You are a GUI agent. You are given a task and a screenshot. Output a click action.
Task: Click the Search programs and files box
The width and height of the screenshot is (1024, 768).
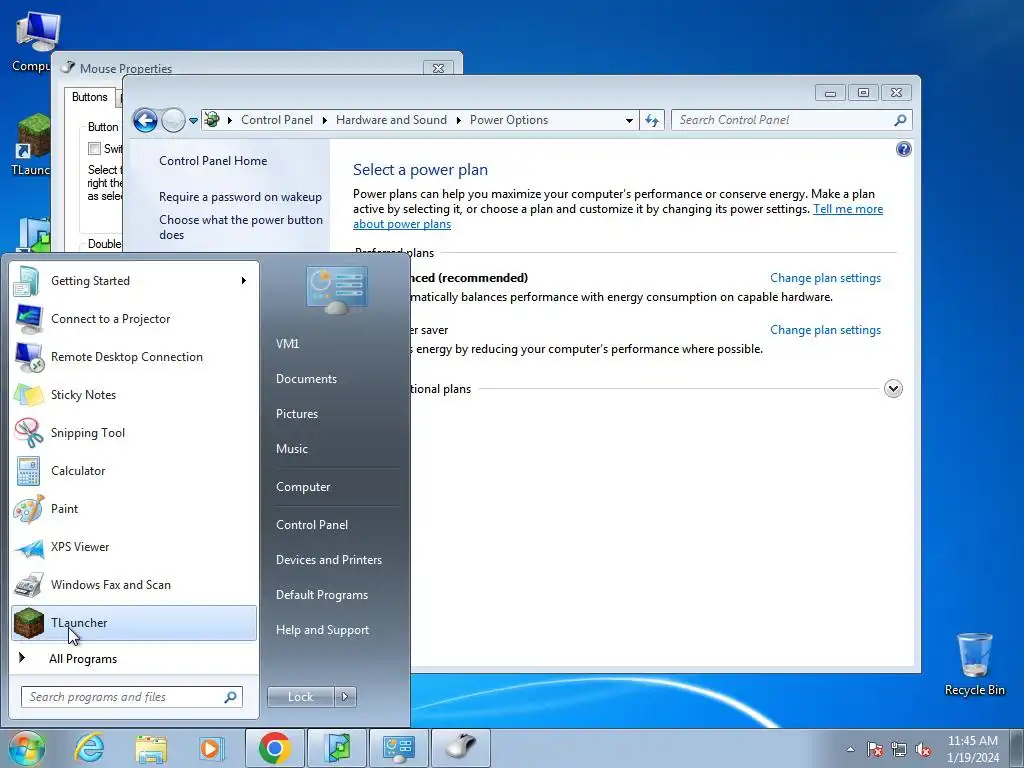coord(132,697)
